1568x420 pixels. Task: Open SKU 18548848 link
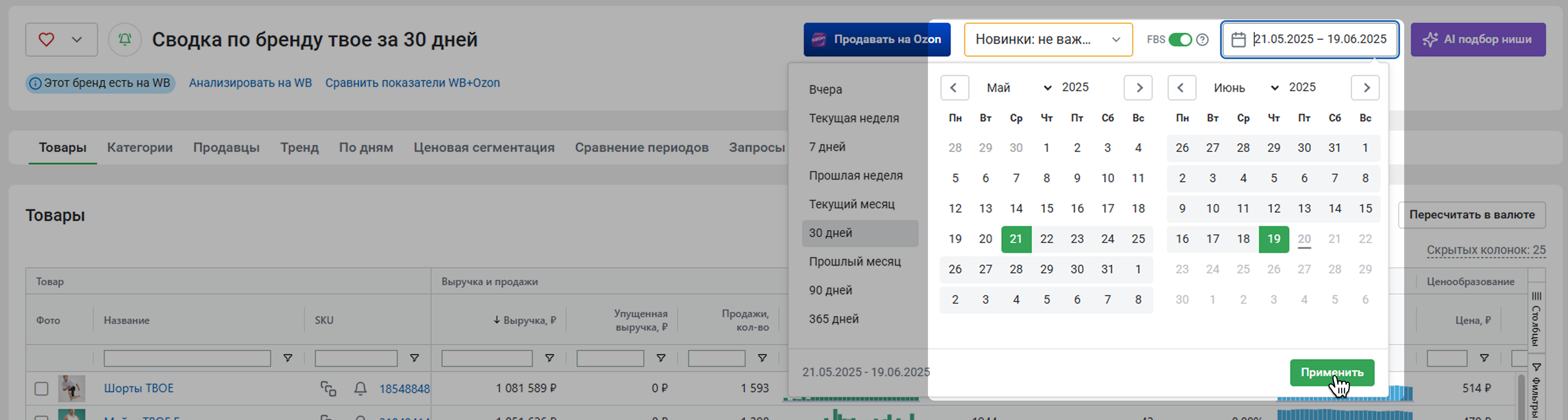pos(405,389)
